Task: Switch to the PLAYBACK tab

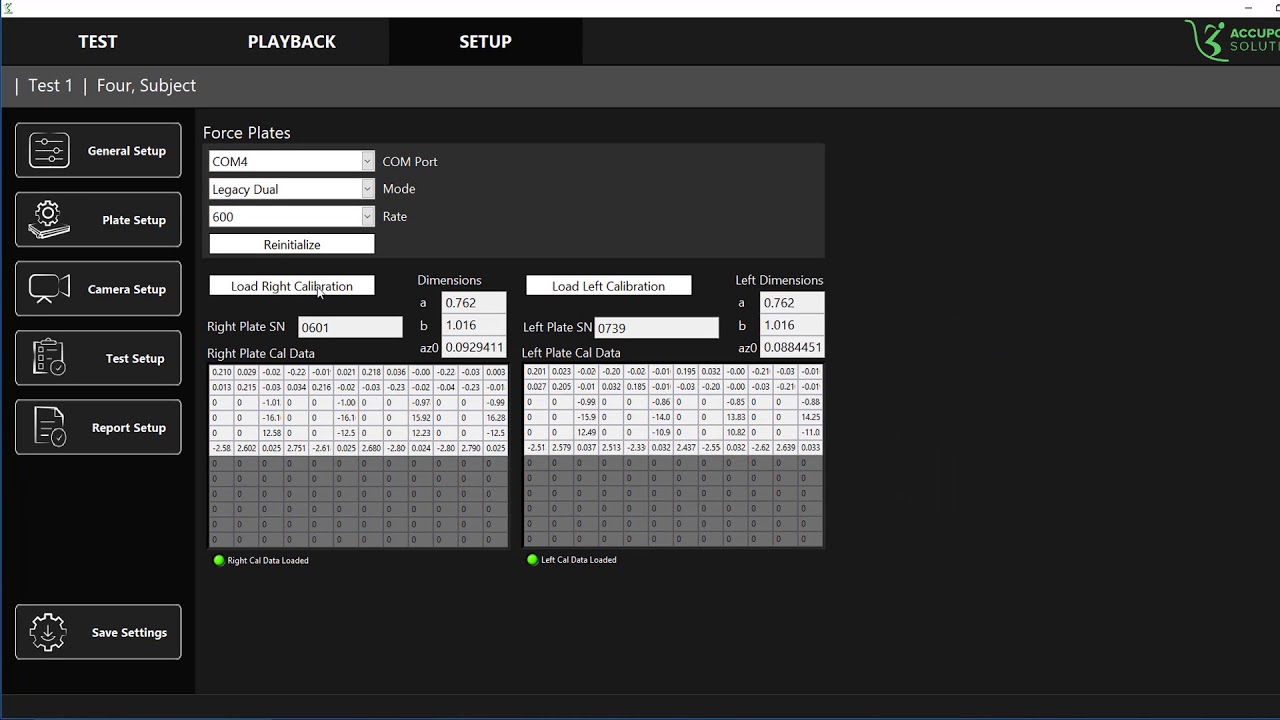Action: click(x=291, y=41)
